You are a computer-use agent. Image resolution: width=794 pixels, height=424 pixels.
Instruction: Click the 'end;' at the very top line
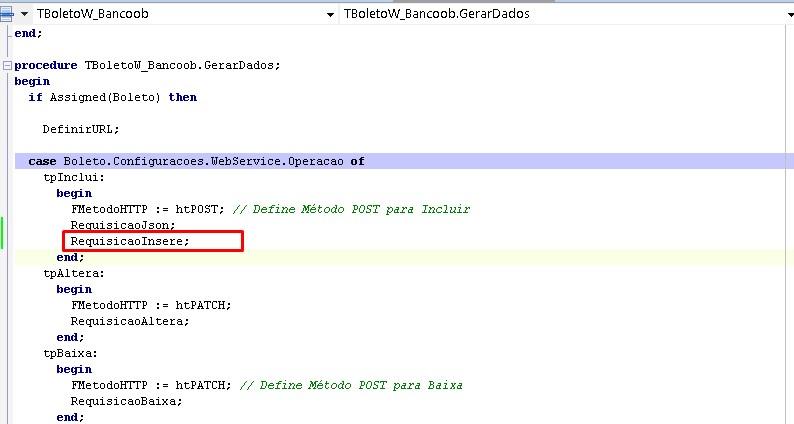coord(28,33)
